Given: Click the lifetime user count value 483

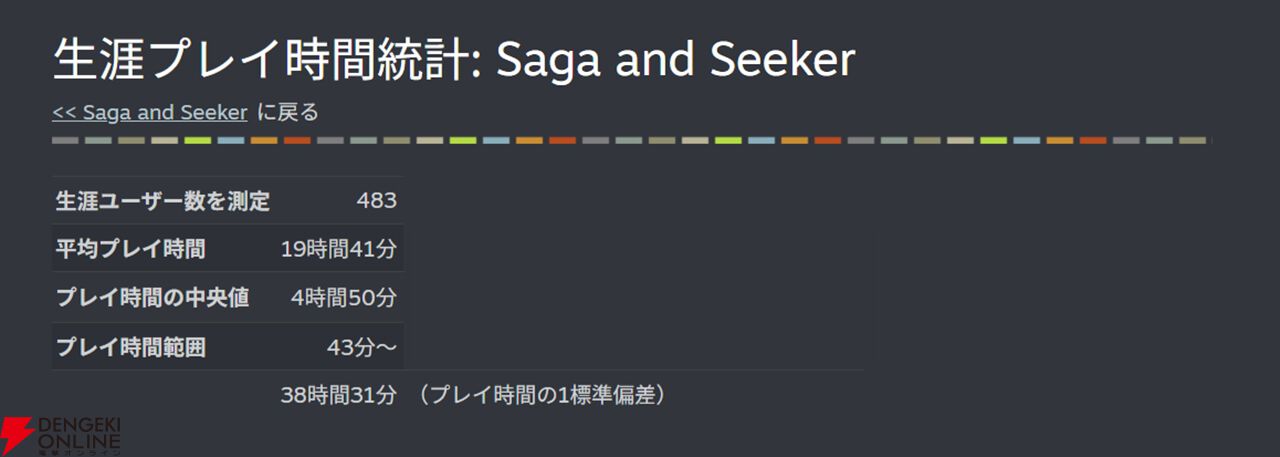Looking at the screenshot, I should click(x=376, y=201).
